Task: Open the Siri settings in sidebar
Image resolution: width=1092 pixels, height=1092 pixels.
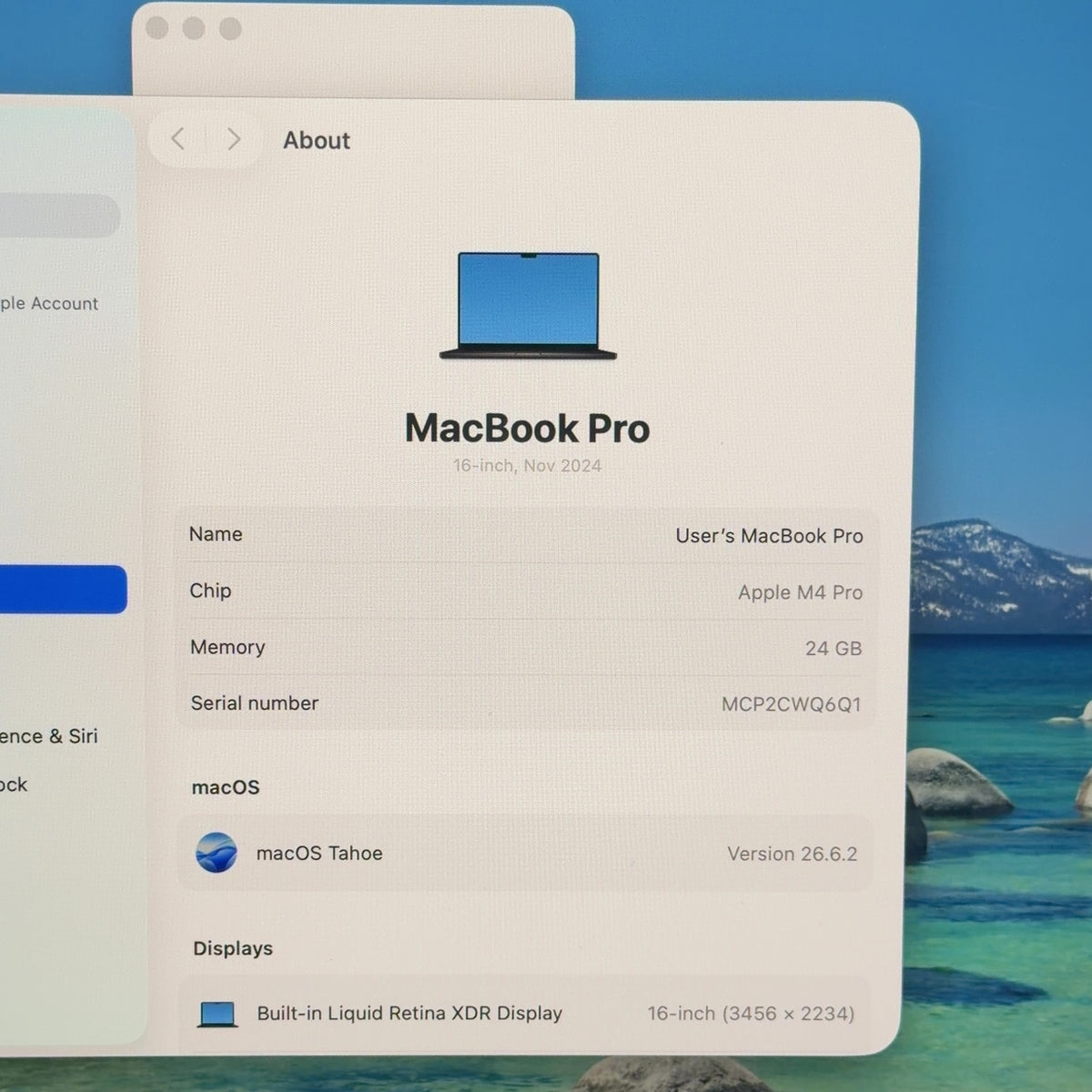Action: pyautogui.click(x=48, y=736)
